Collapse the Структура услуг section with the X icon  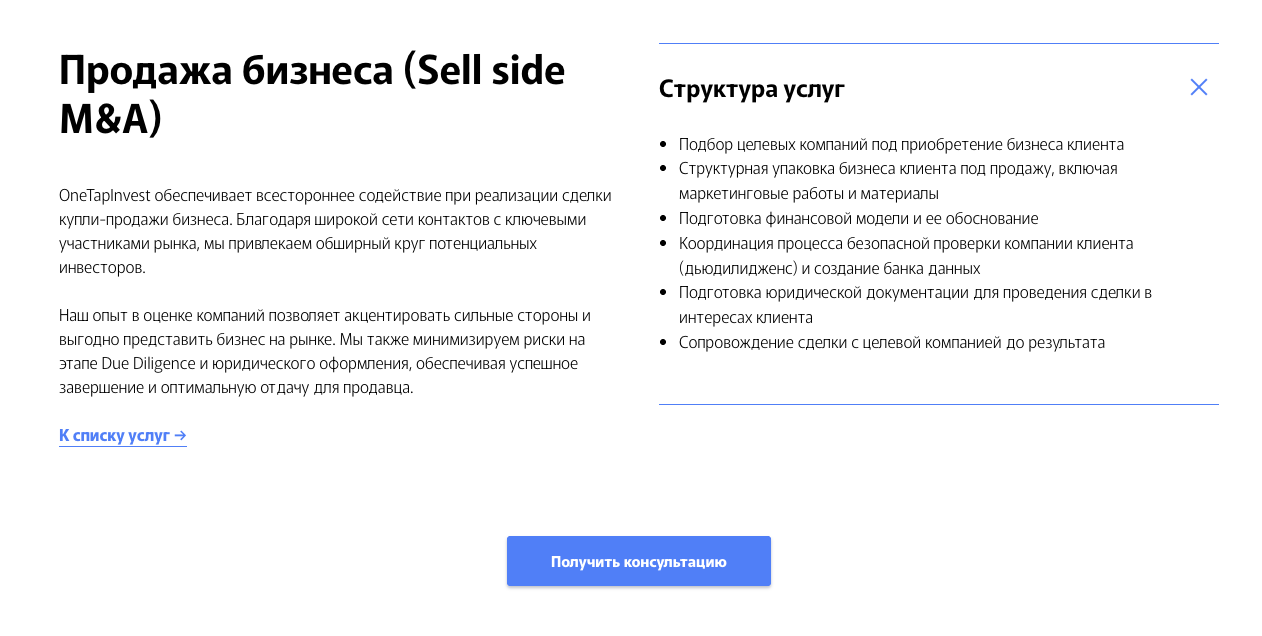click(1198, 87)
